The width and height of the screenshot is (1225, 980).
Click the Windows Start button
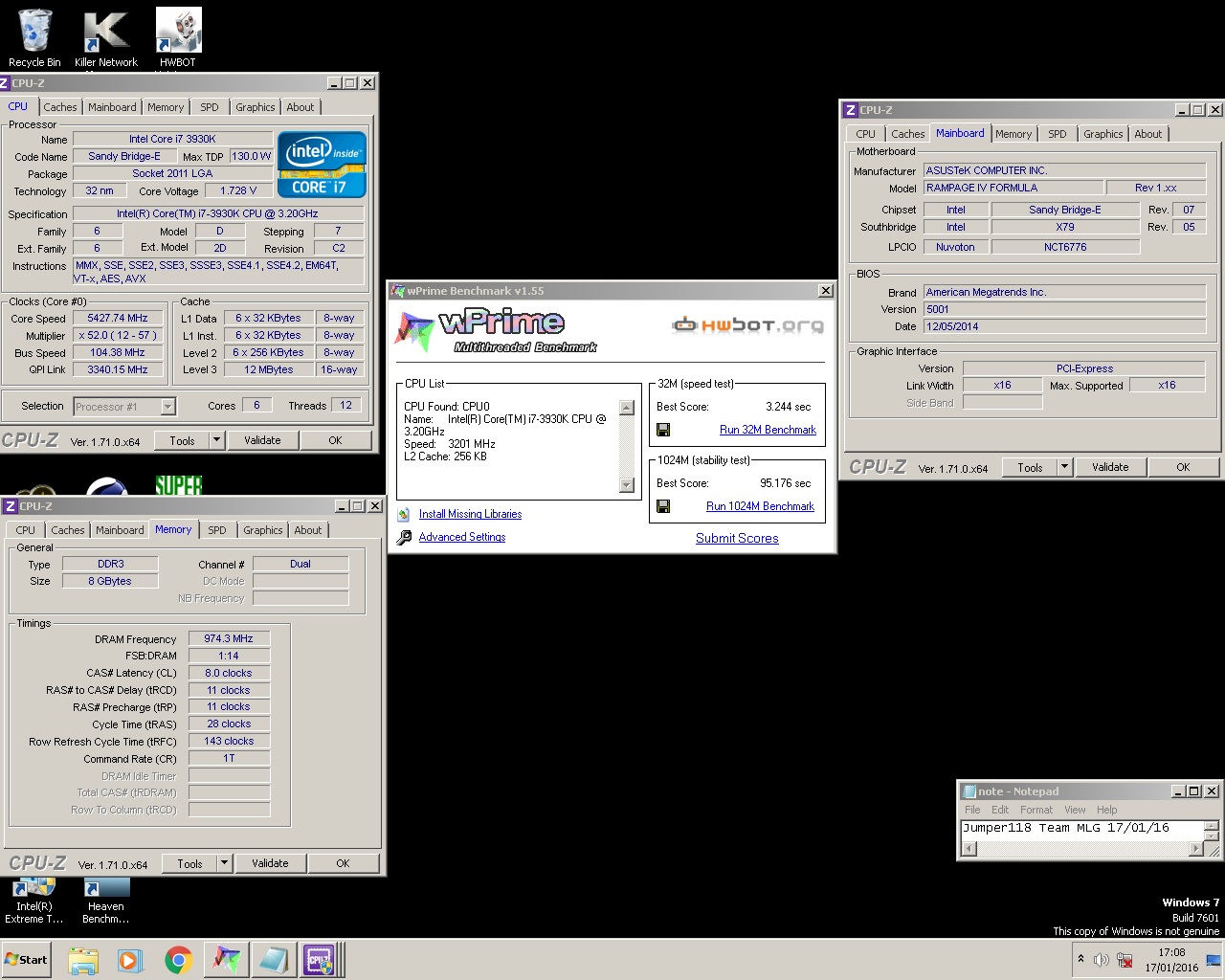[x=26, y=960]
